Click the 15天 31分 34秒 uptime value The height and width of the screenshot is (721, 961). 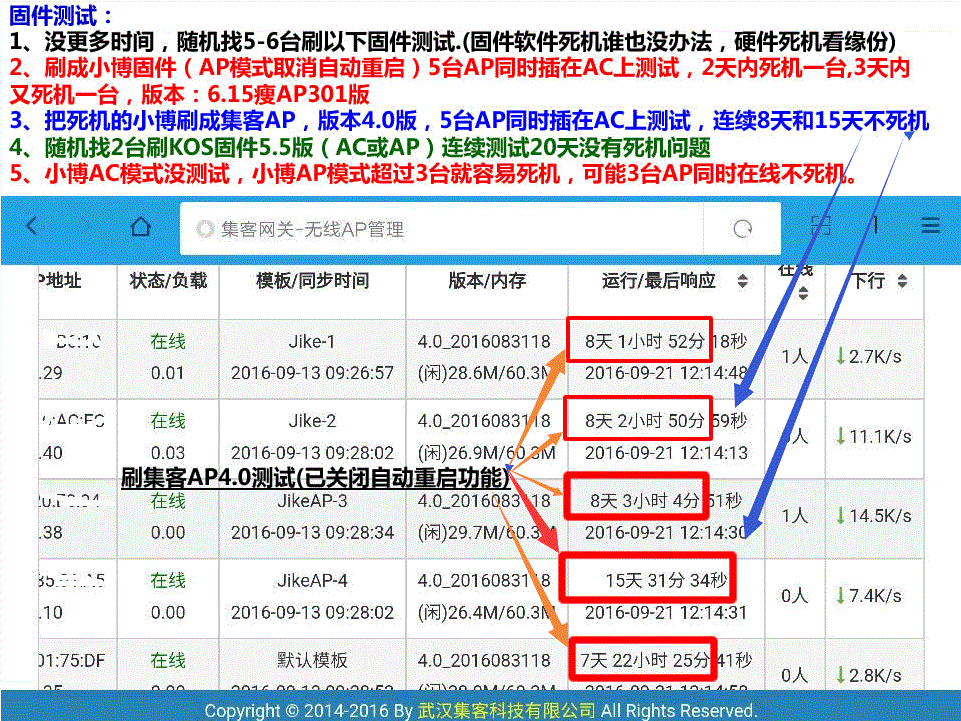point(666,581)
